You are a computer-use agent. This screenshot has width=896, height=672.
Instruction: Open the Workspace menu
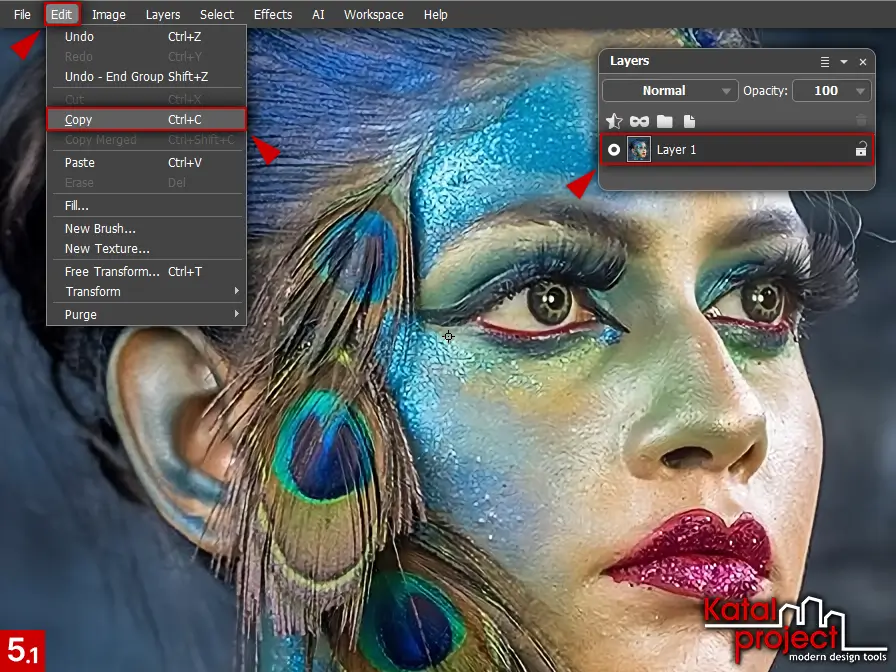(373, 15)
